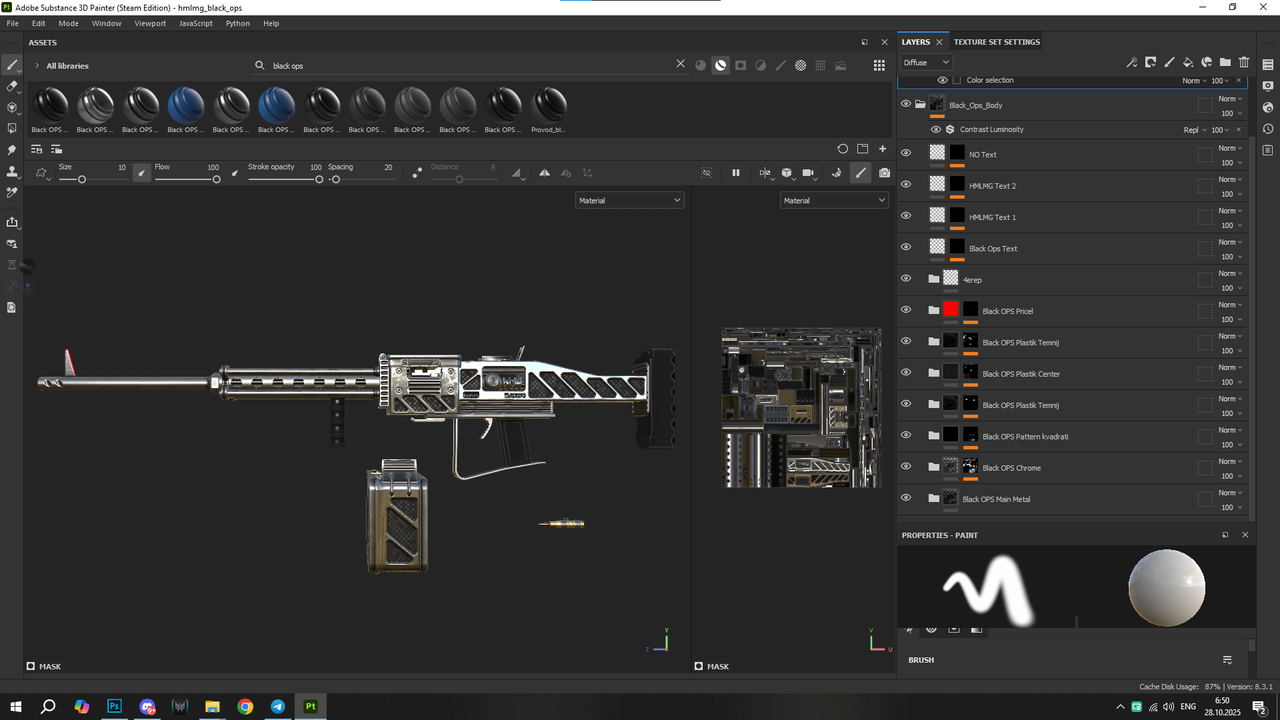Image resolution: width=1280 pixels, height=720 pixels.
Task: Clear the assets search field
Action: pos(681,64)
